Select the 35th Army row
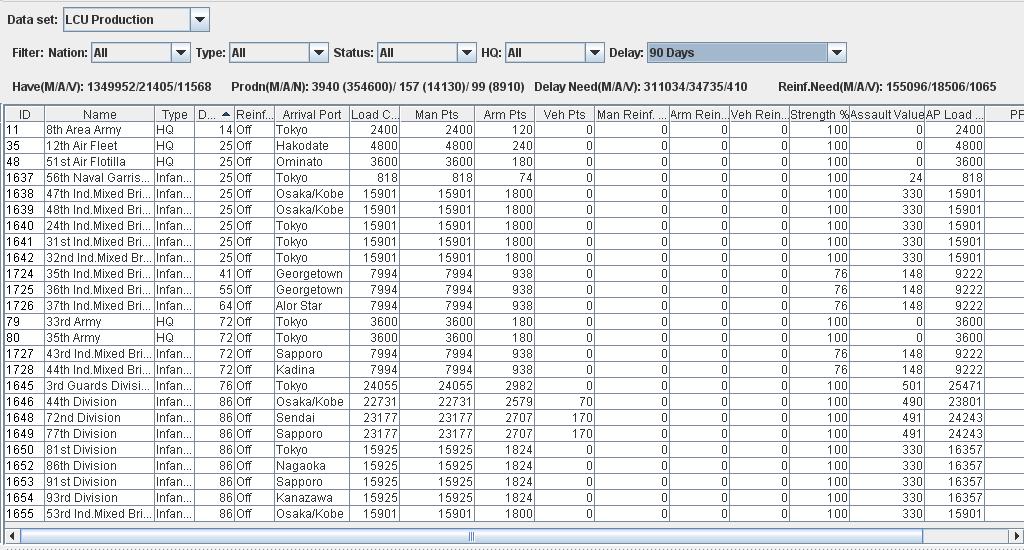Viewport: 1024px width, 550px height. click(x=514, y=338)
